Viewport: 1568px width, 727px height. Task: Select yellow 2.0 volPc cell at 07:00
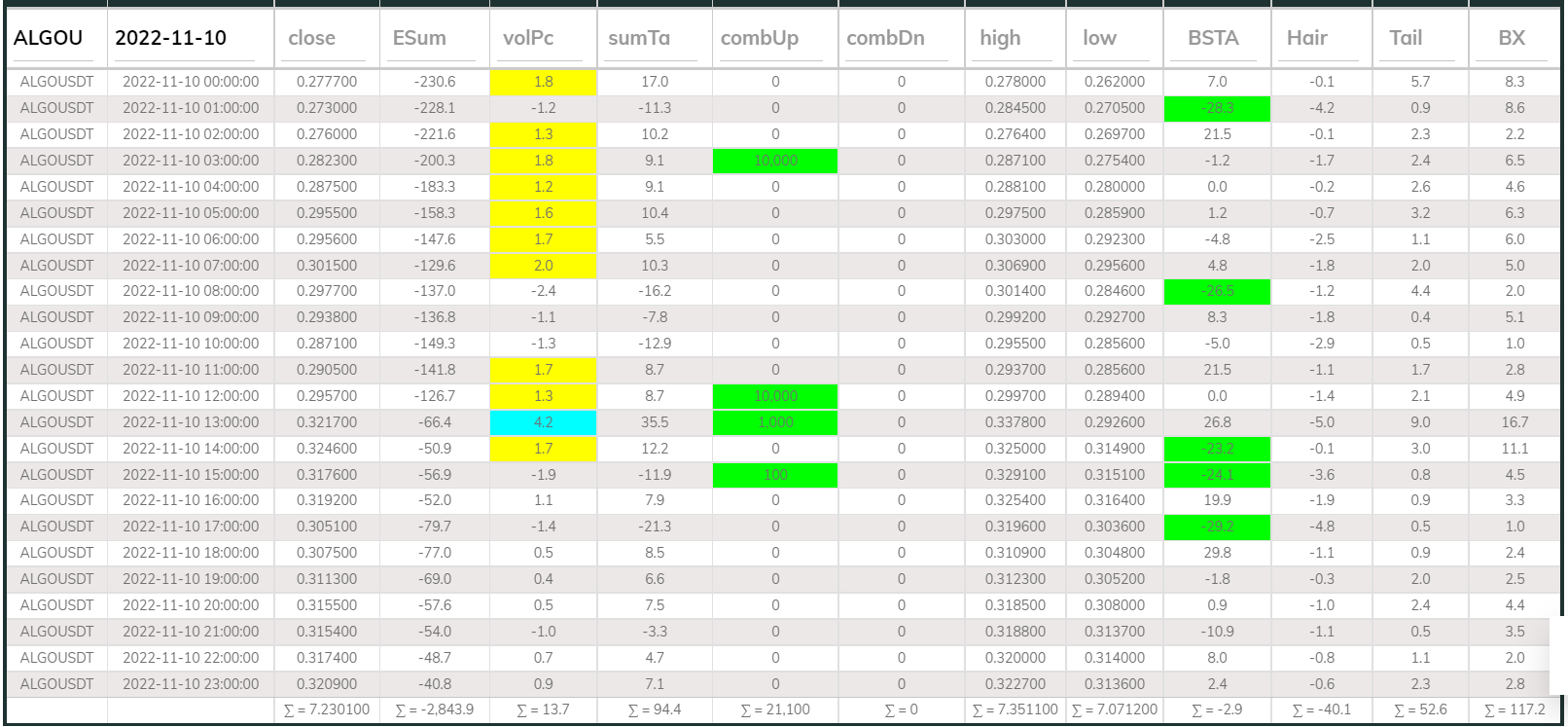click(543, 266)
